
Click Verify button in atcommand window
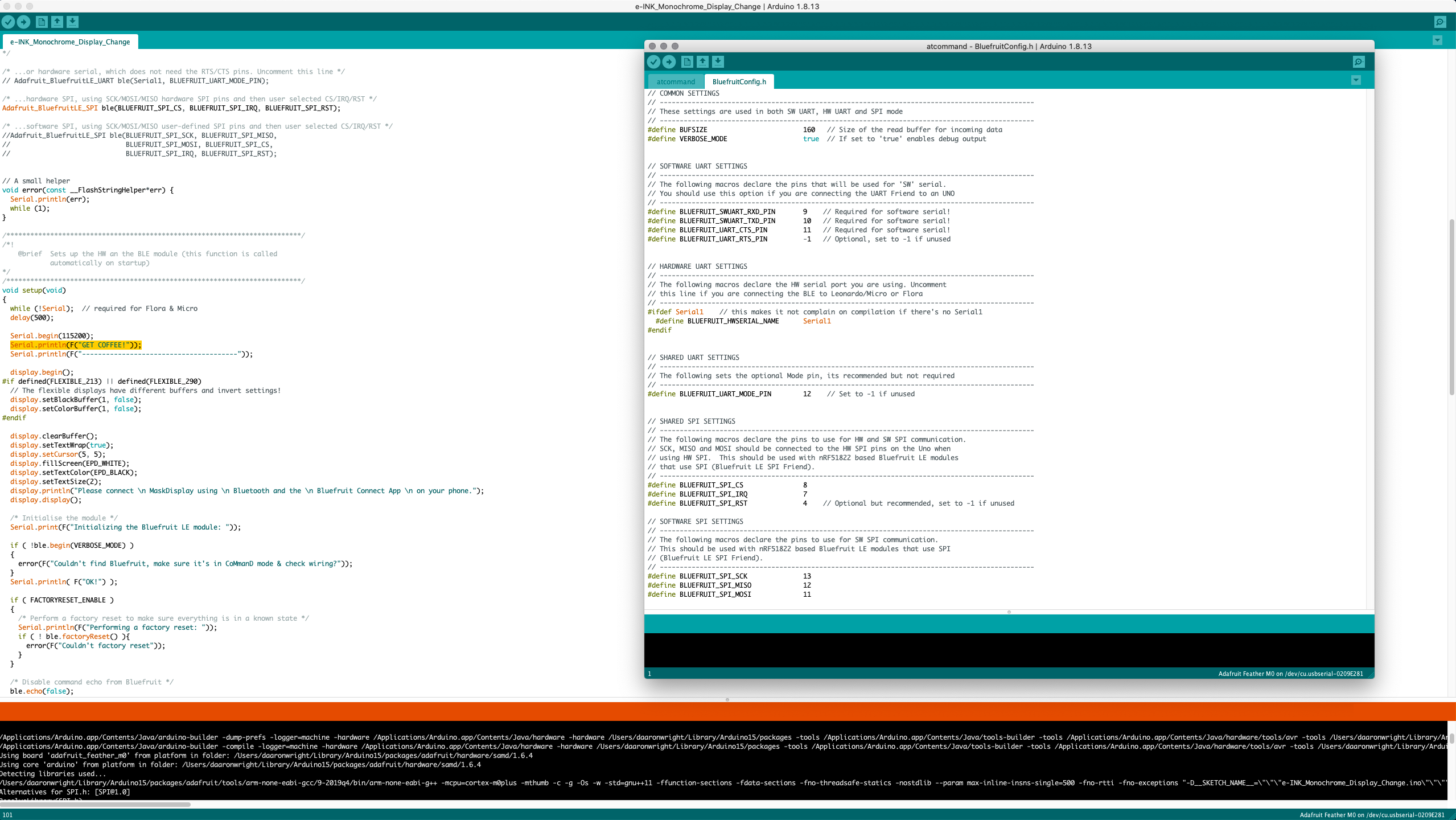click(x=653, y=61)
